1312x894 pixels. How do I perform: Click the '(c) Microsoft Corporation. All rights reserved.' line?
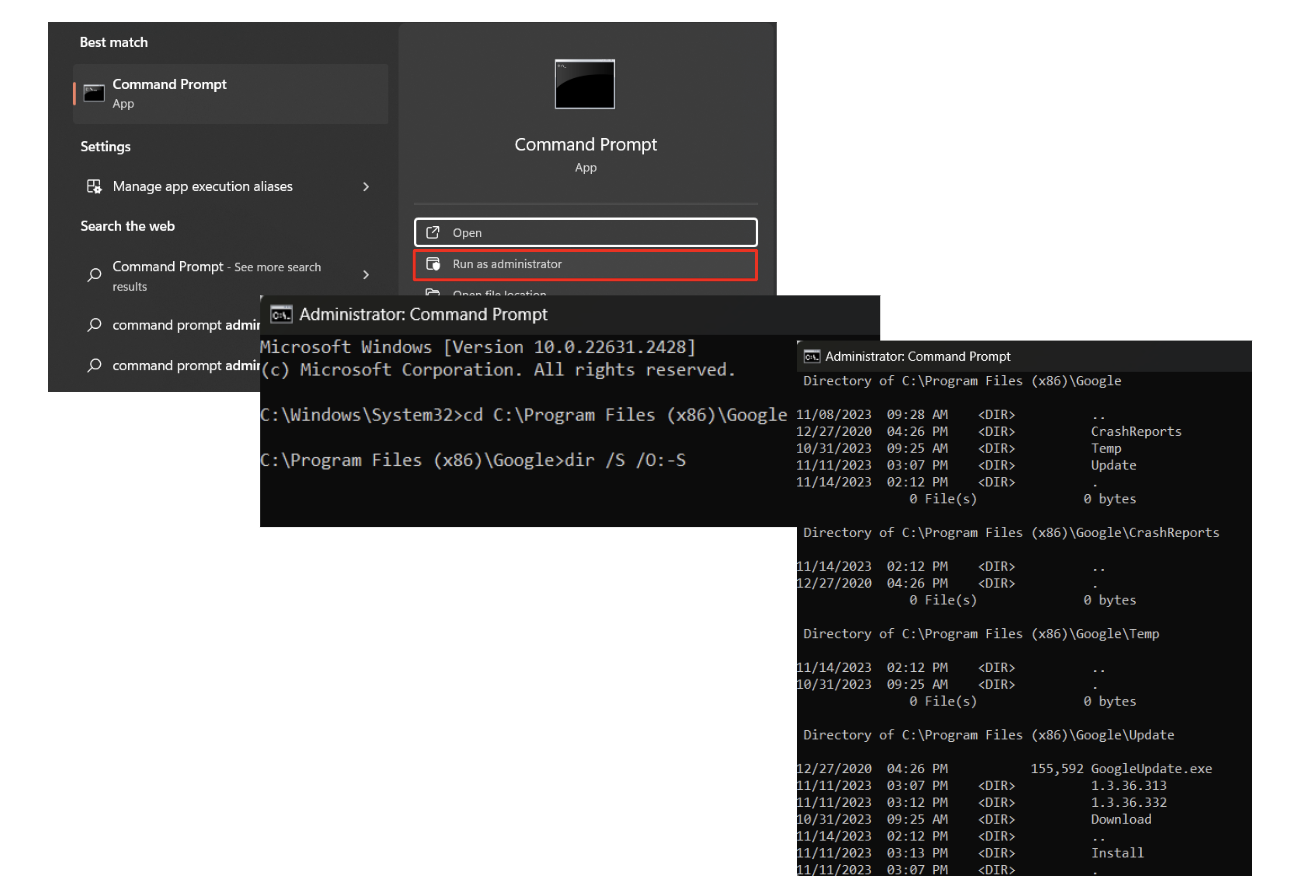(x=498, y=370)
